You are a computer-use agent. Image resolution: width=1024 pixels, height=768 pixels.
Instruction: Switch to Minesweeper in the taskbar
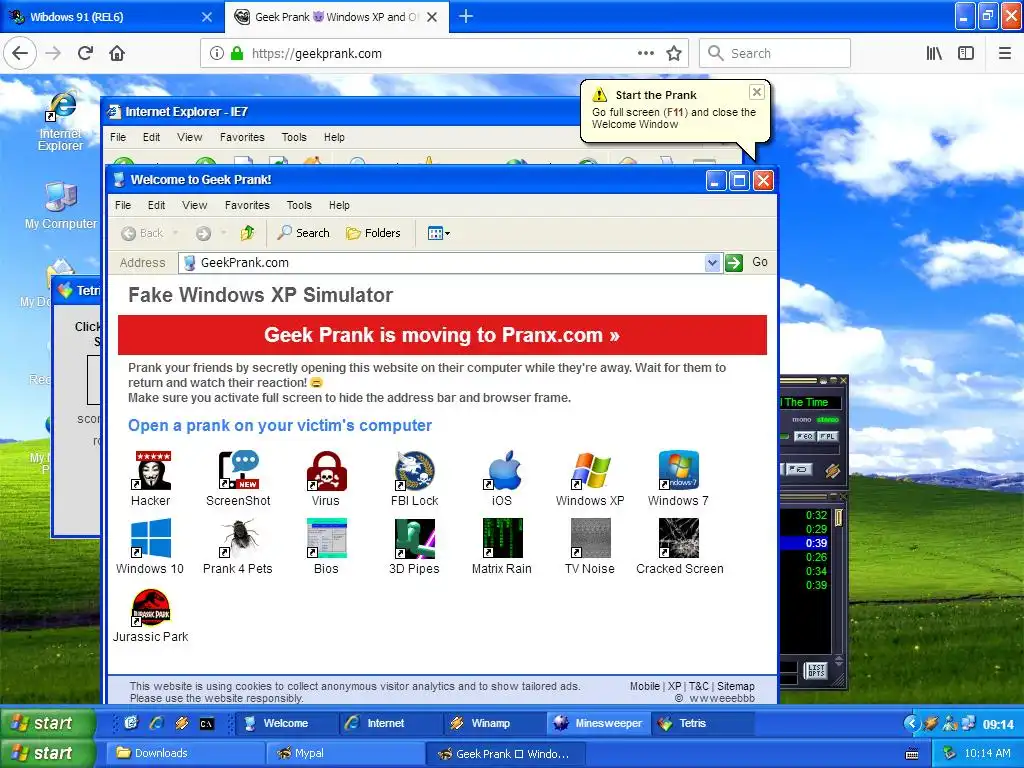point(598,723)
